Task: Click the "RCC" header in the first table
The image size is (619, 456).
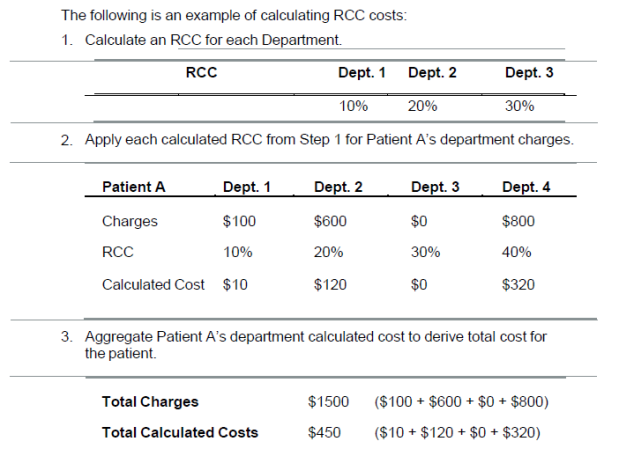Action: tap(201, 73)
